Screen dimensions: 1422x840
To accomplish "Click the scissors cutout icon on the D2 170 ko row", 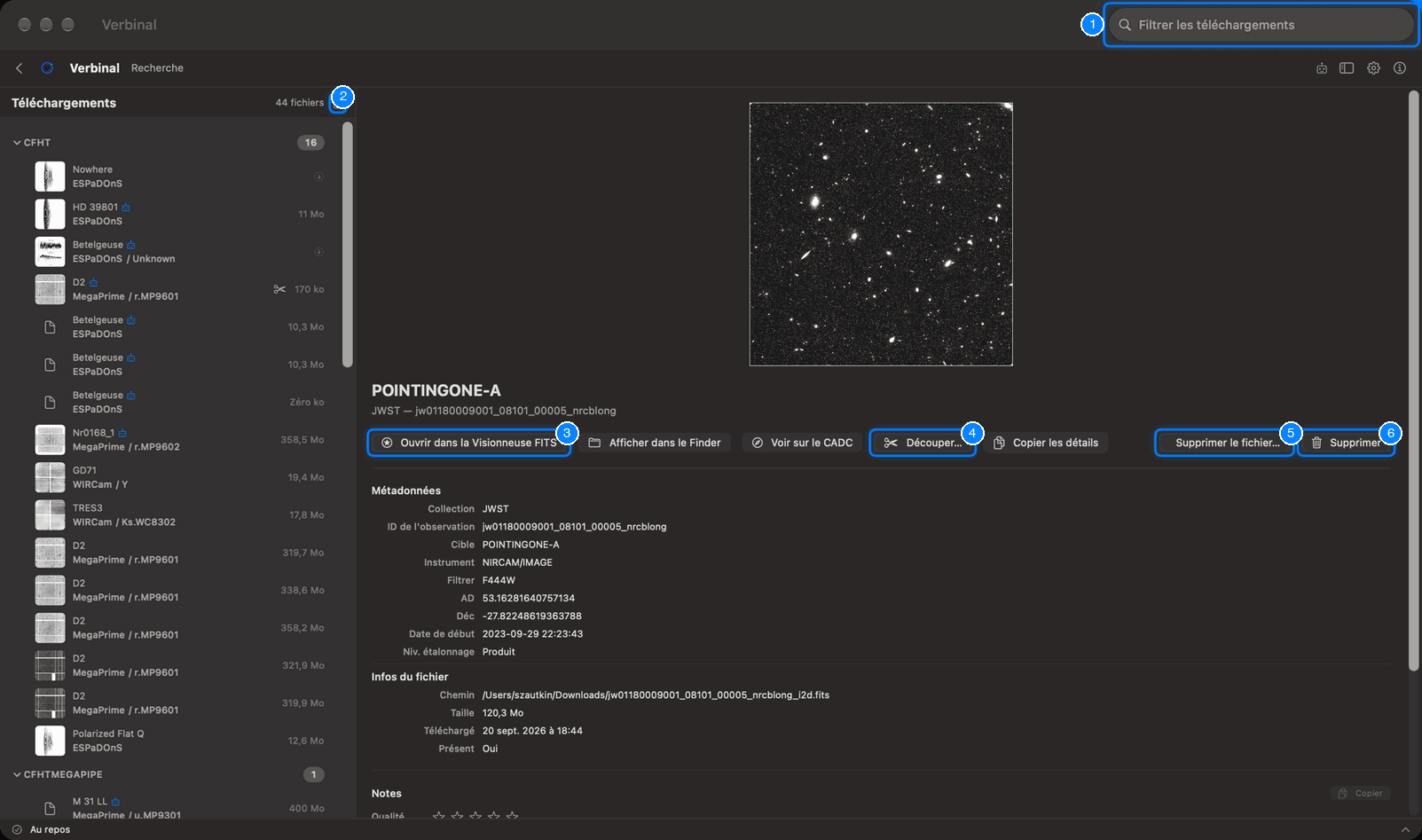I will [x=279, y=289].
